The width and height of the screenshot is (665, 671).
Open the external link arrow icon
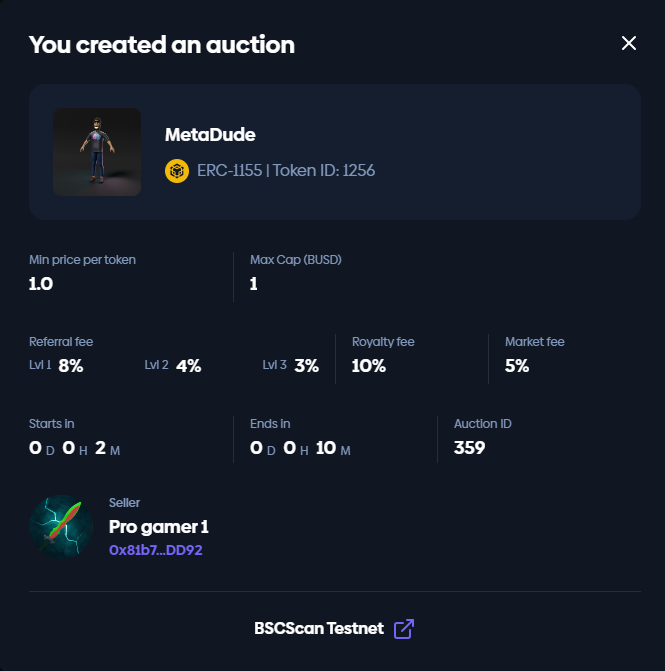tap(404, 629)
